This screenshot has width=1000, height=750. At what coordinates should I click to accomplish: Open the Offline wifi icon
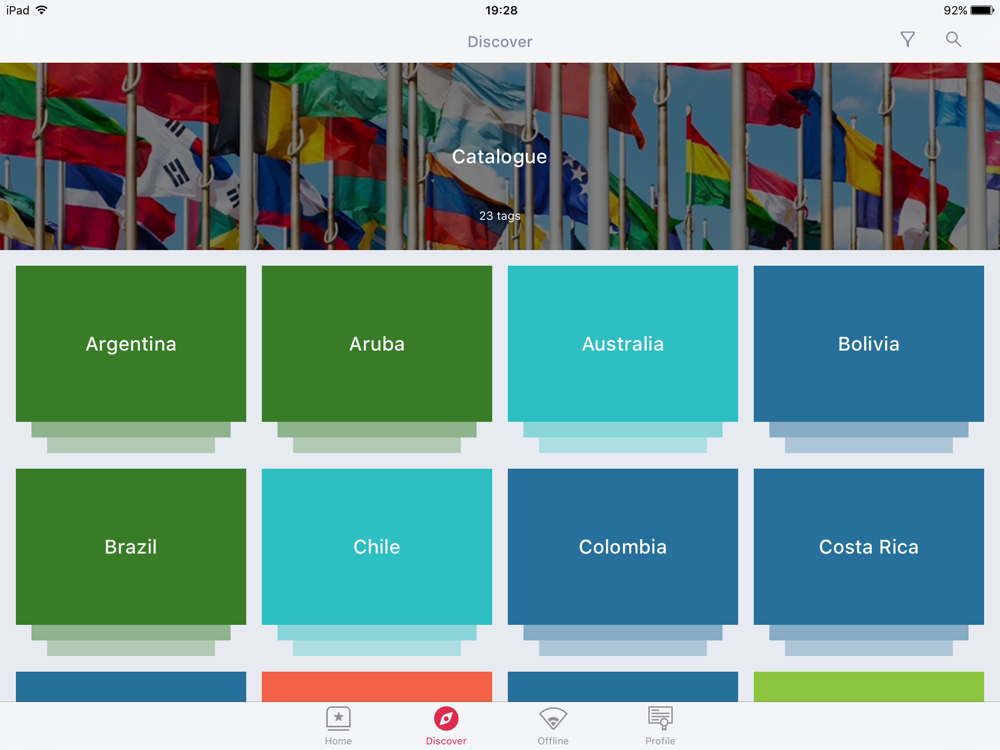click(x=553, y=719)
